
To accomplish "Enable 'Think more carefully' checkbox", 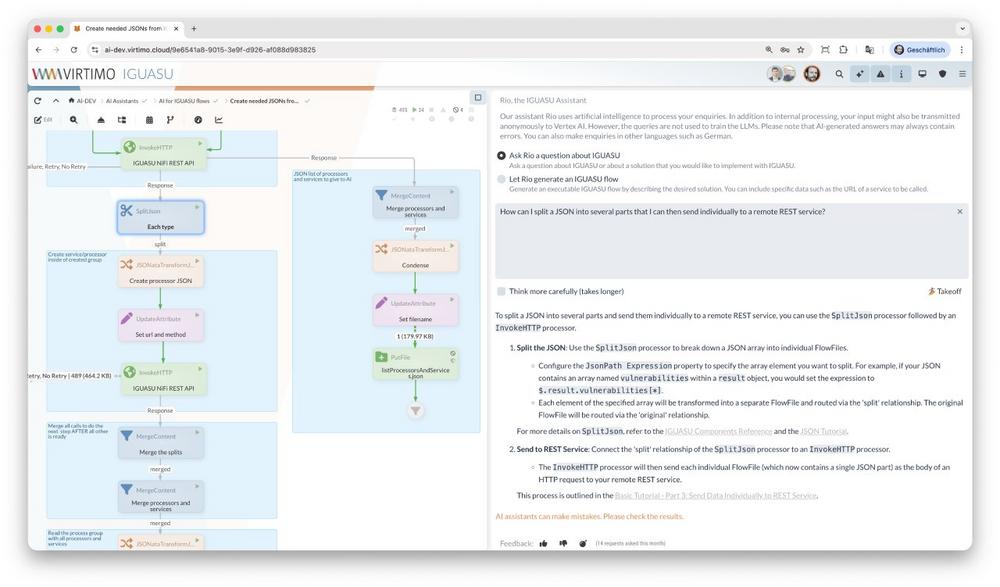I will (x=502, y=291).
